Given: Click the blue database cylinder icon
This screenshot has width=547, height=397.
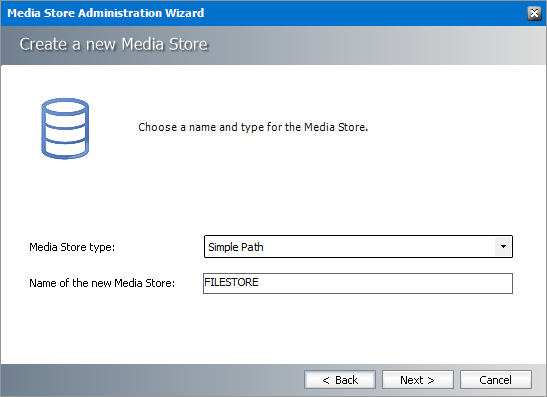Looking at the screenshot, I should click(65, 128).
